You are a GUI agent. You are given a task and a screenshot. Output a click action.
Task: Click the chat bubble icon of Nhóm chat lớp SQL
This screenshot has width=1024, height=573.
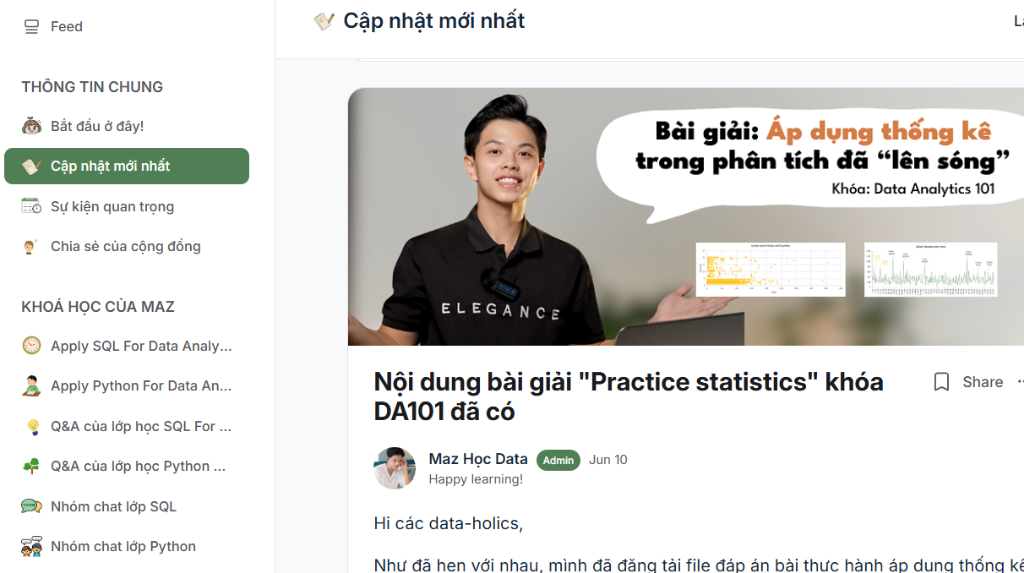[x=31, y=506]
